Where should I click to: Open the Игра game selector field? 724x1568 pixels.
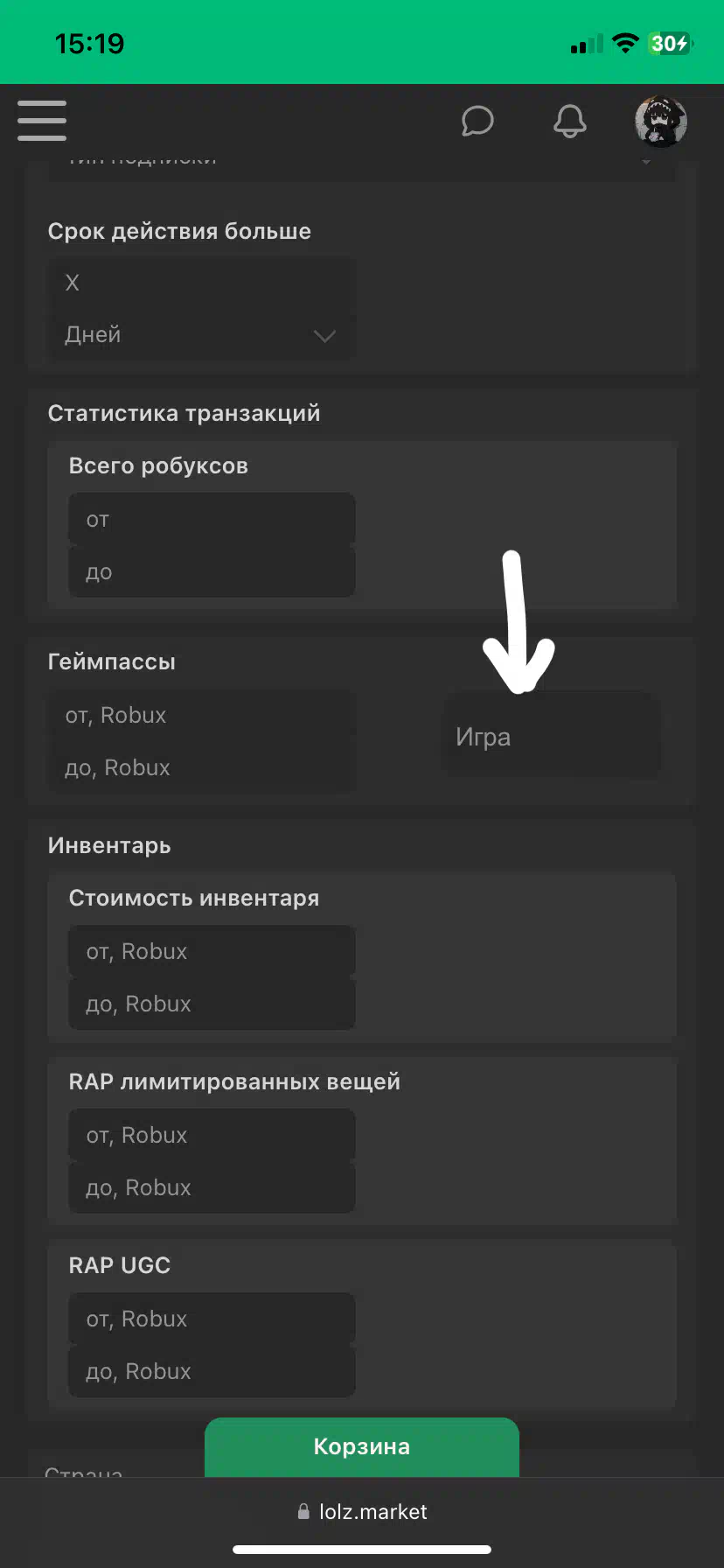pyautogui.click(x=553, y=737)
